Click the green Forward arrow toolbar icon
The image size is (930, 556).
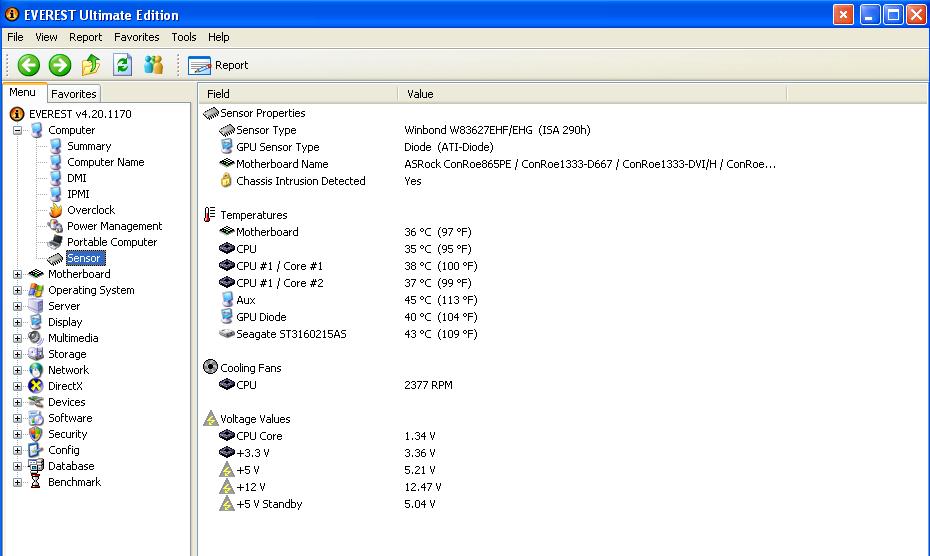[x=59, y=65]
